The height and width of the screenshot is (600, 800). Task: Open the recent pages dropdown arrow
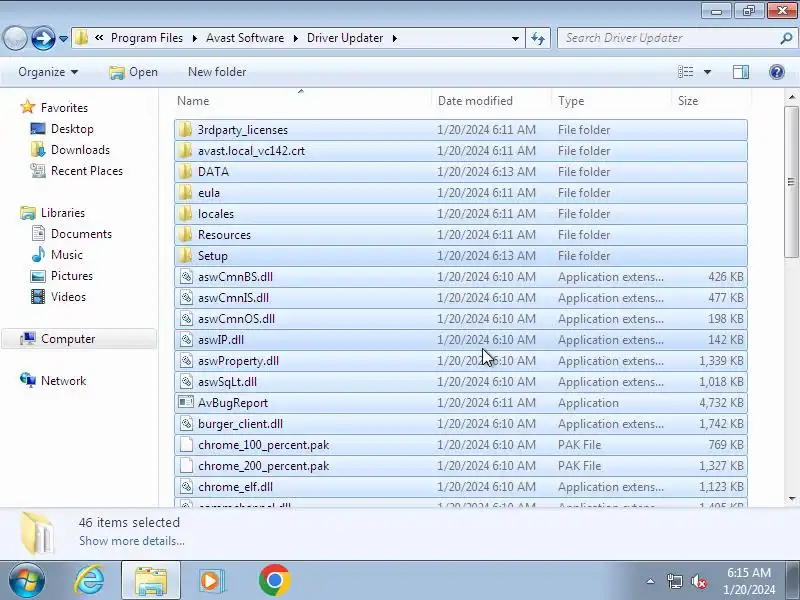coord(63,39)
